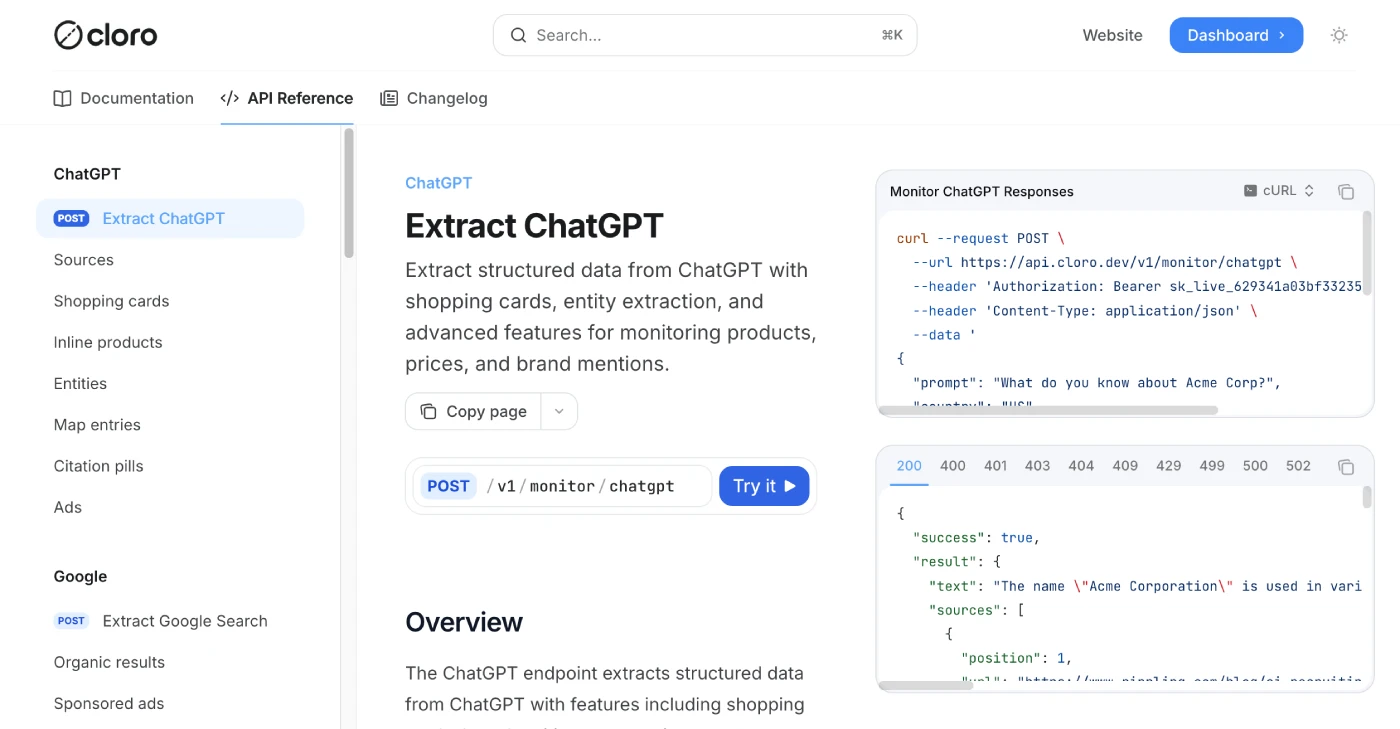Copy the response code sample
This screenshot has height=729, width=1400.
tap(1346, 467)
